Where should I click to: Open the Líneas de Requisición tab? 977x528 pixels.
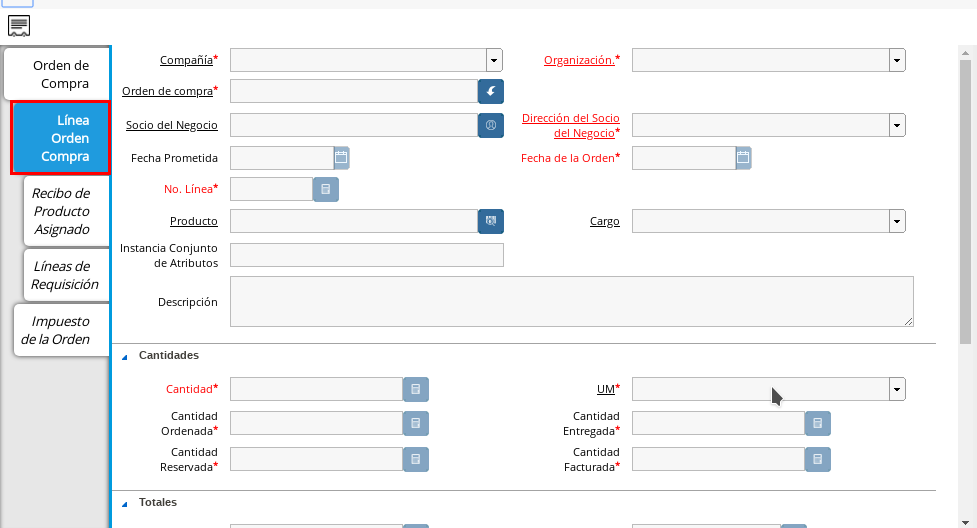(65, 275)
